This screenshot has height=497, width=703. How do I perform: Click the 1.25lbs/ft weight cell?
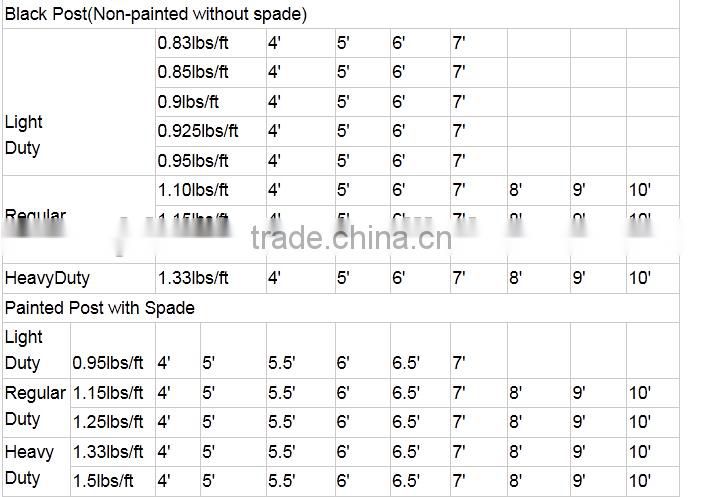[108, 421]
